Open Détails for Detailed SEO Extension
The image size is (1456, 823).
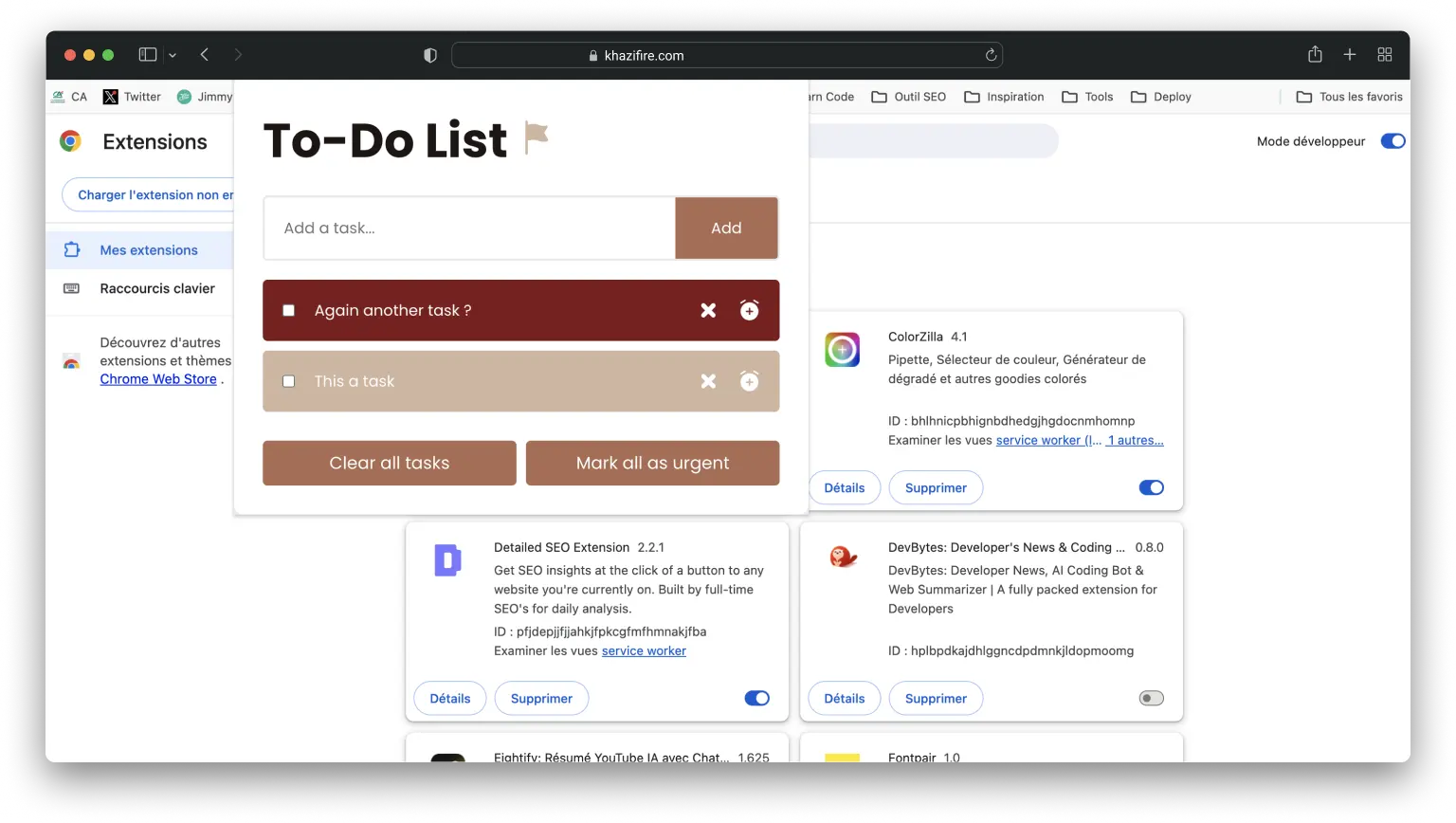pos(450,698)
